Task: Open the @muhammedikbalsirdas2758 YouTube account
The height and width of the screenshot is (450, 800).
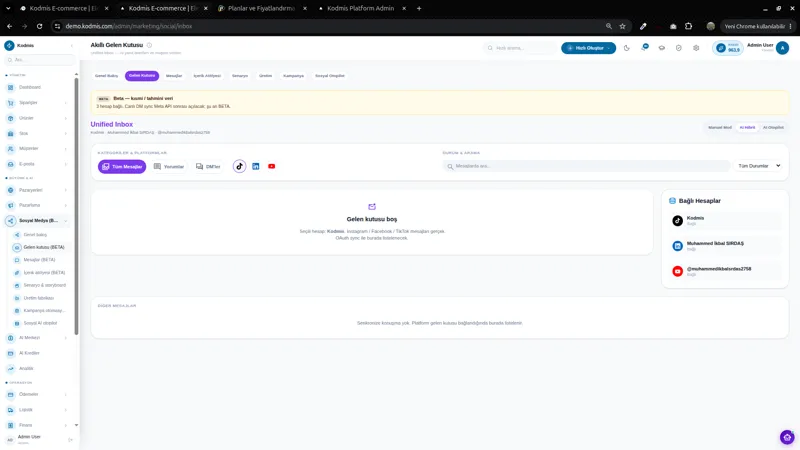Action: (724, 271)
